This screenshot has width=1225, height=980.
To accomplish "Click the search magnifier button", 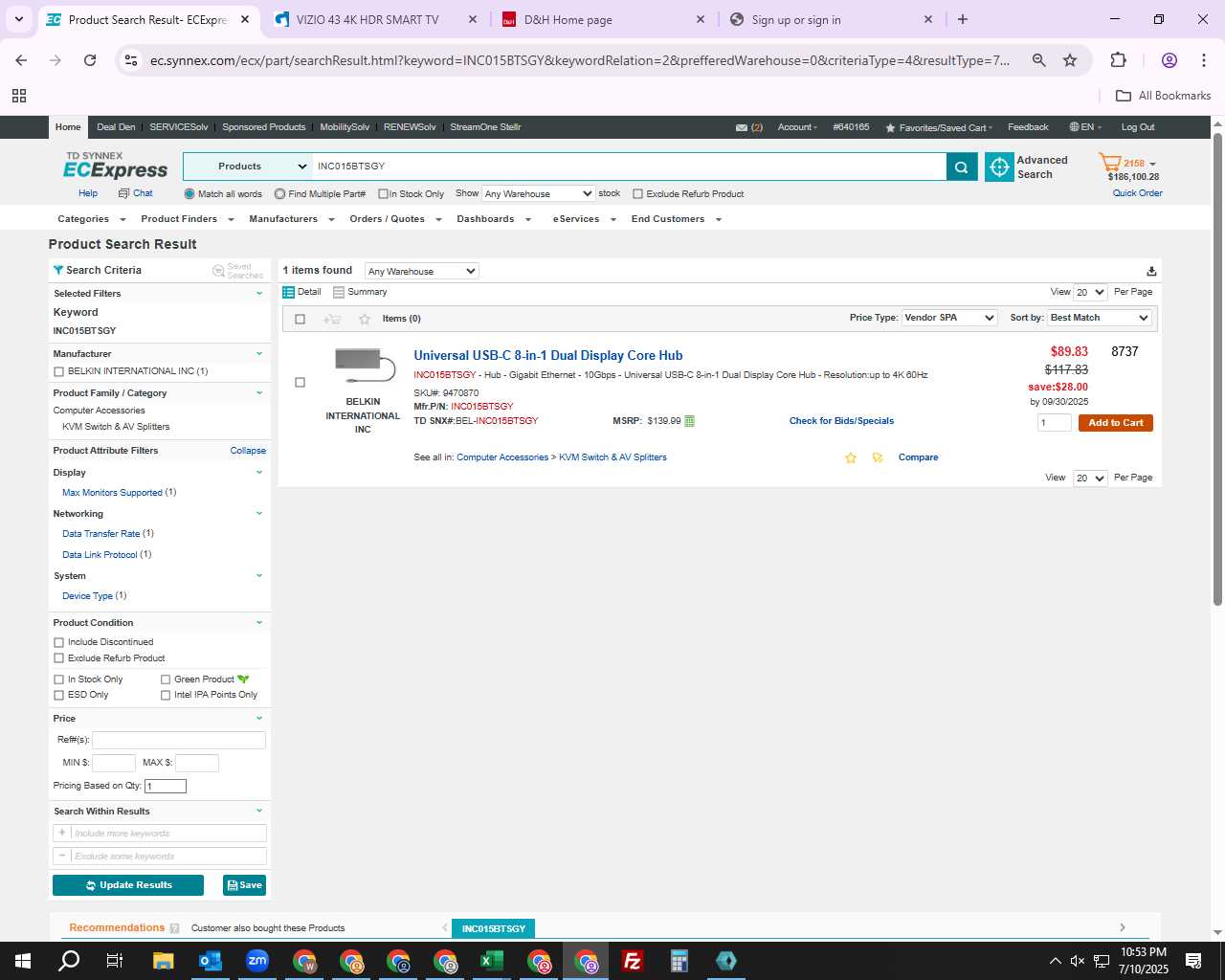I will click(962, 167).
